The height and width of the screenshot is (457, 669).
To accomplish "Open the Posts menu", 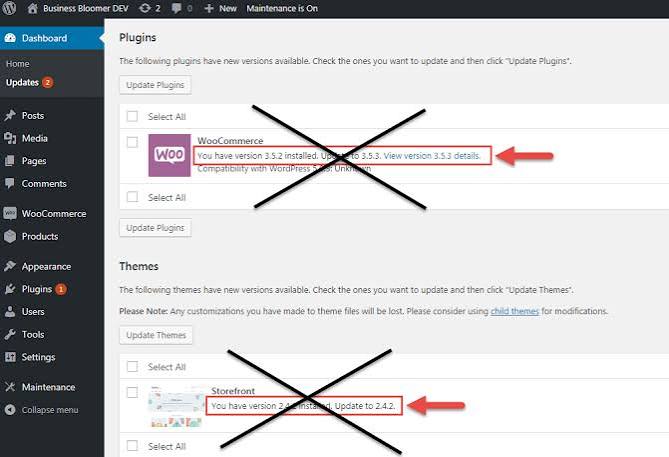I will click(x=33, y=115).
